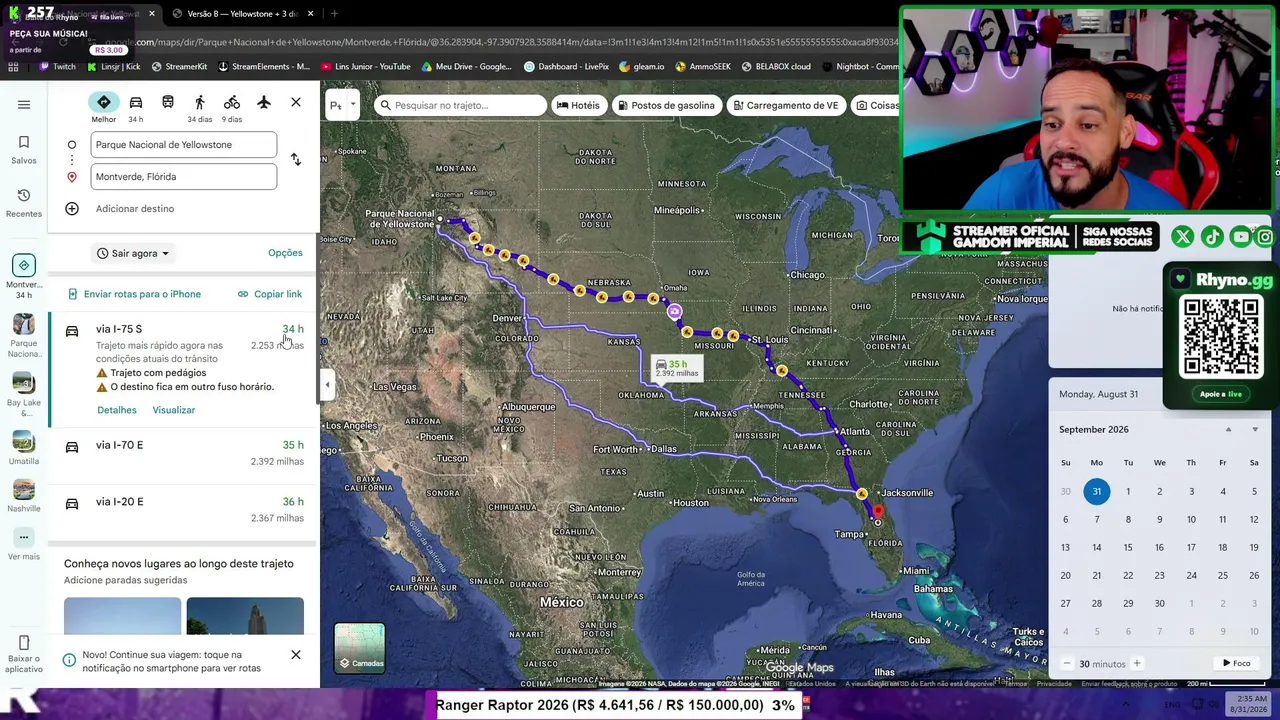This screenshot has height=720, width=1280.
Task: Send routes to iPhone
Action: [134, 294]
